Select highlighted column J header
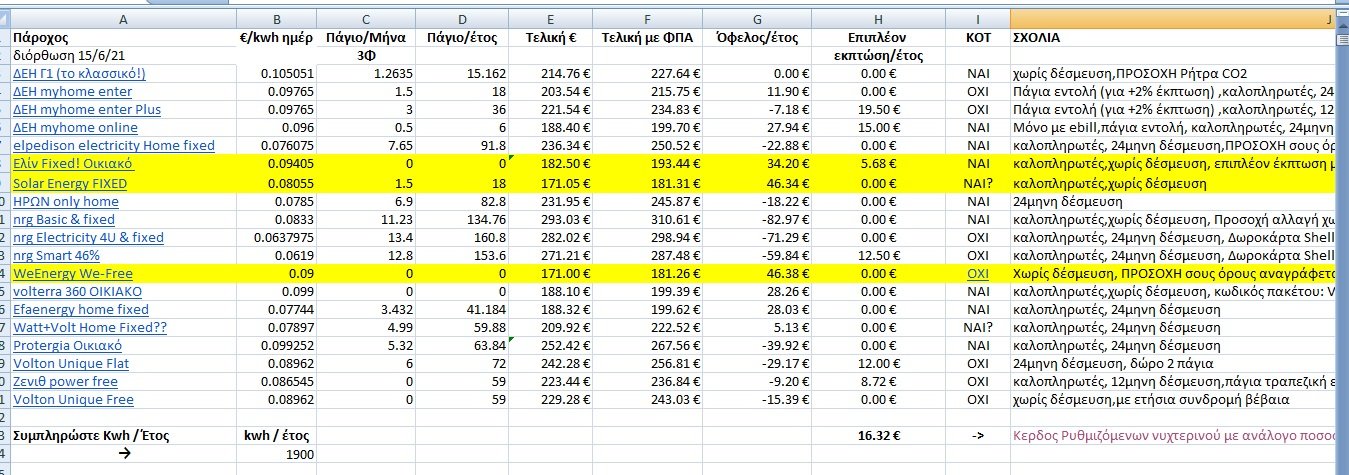The width and height of the screenshot is (1349, 475). (x=1172, y=19)
